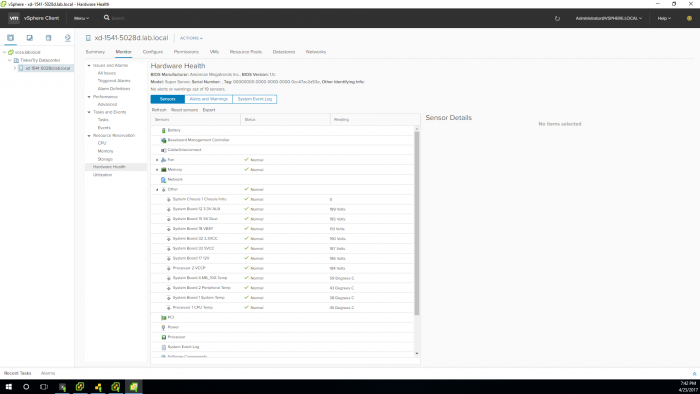Open the Actions dropdown
This screenshot has height=394, width=700.
[191, 38]
